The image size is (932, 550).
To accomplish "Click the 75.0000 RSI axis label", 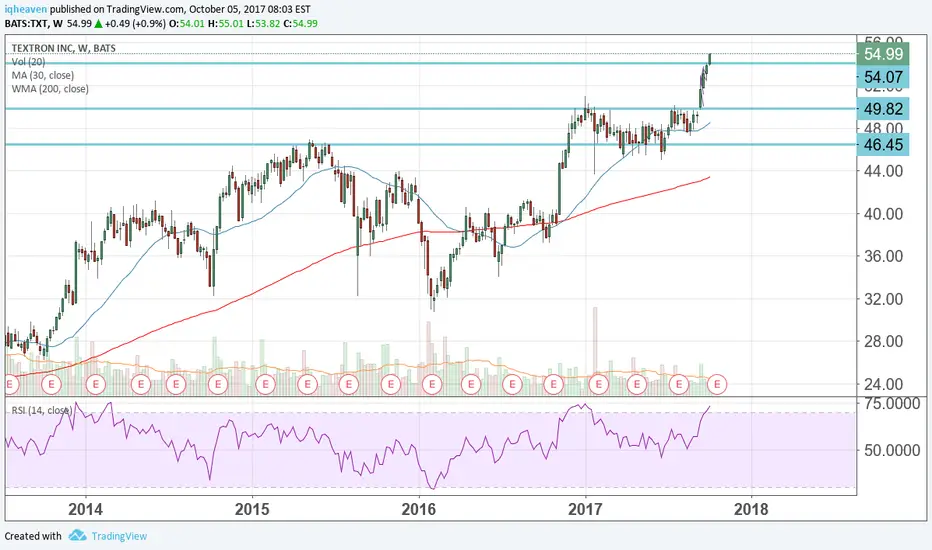I will pyautogui.click(x=892, y=404).
